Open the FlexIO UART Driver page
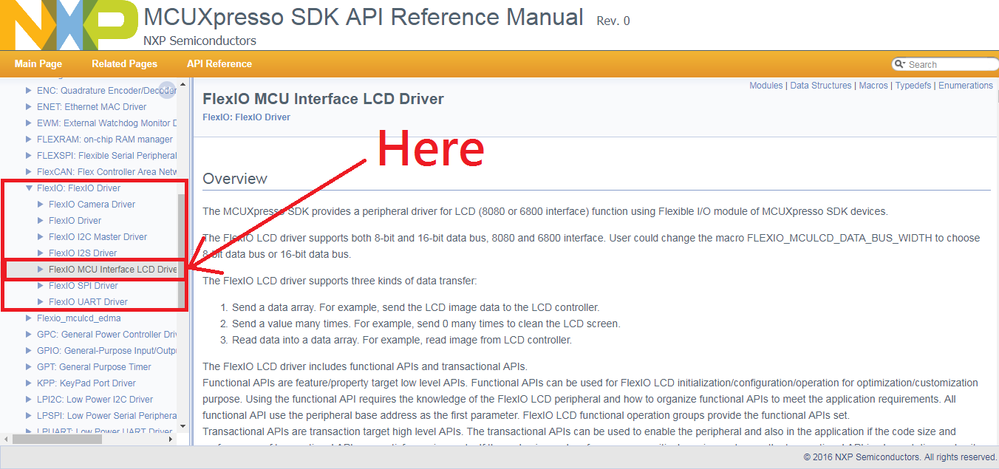The height and width of the screenshot is (469, 999). pyautogui.click(x=88, y=302)
